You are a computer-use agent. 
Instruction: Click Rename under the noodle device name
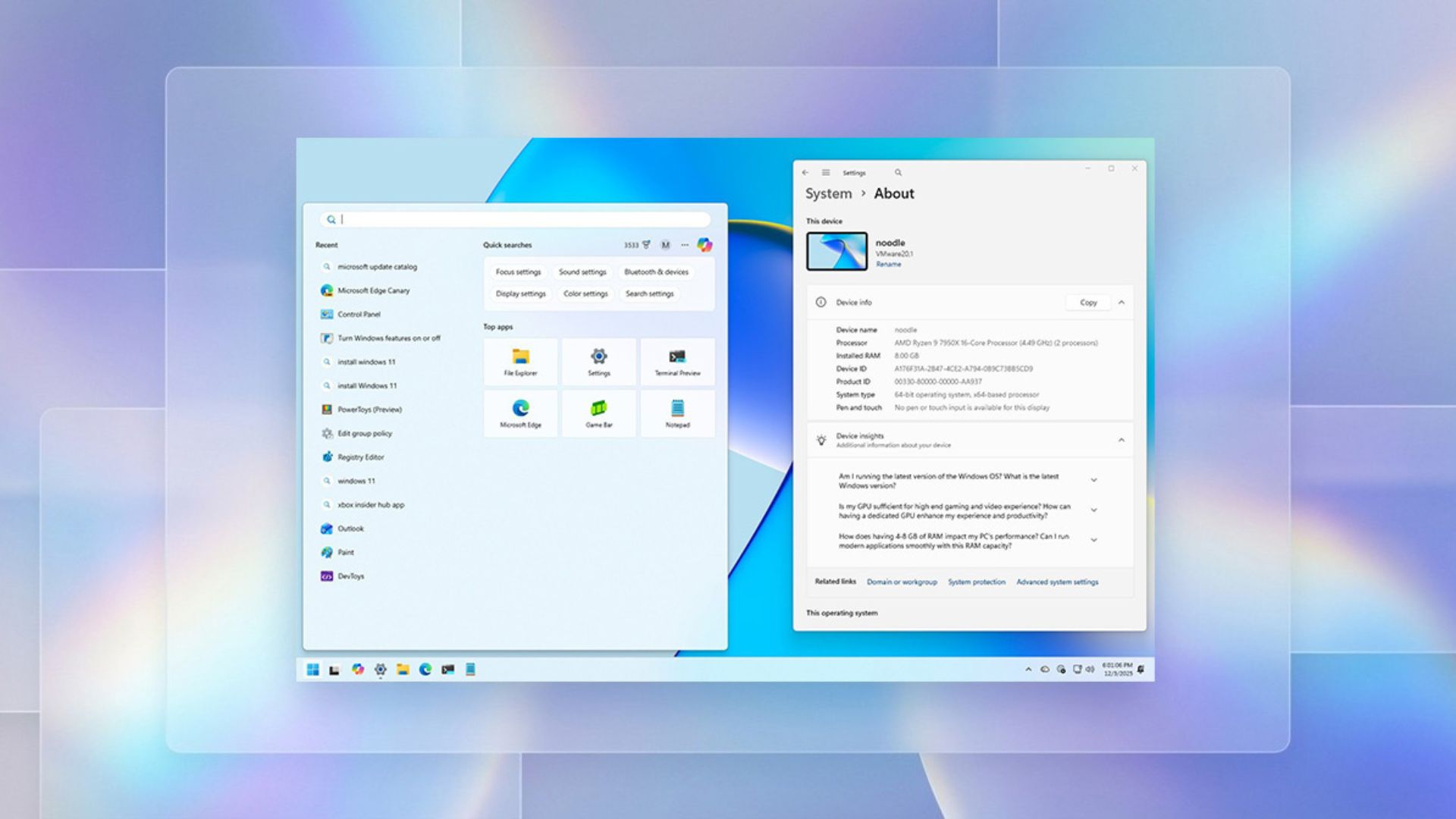tap(886, 264)
